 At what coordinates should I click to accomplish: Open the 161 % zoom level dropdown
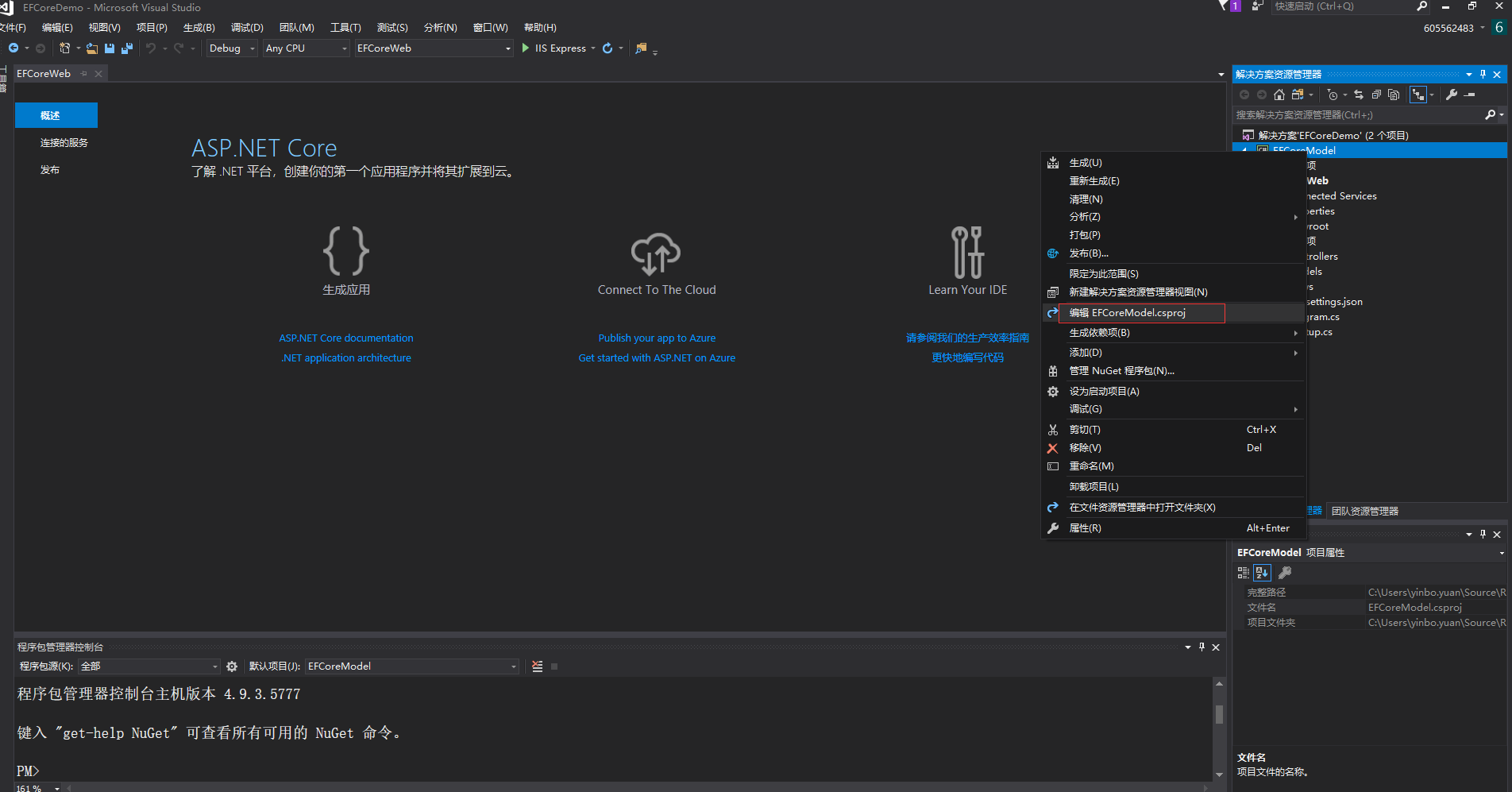click(57, 788)
